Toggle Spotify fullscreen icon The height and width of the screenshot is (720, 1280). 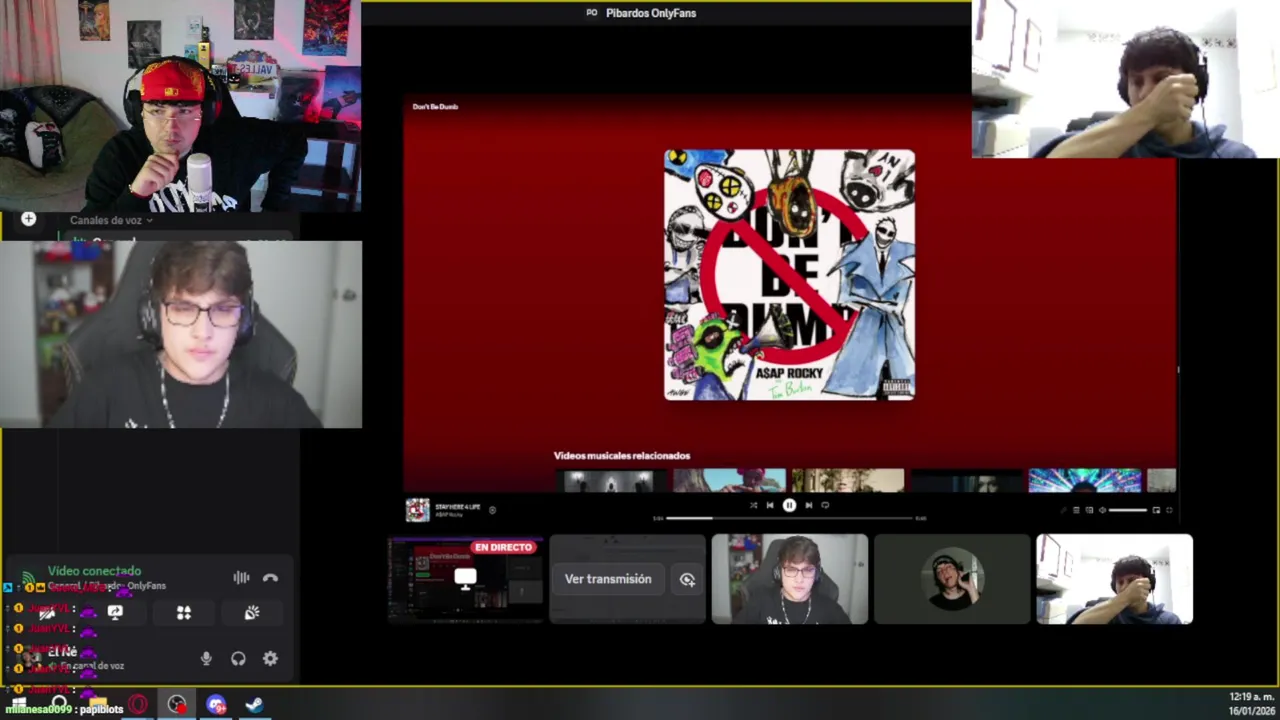tap(1169, 510)
